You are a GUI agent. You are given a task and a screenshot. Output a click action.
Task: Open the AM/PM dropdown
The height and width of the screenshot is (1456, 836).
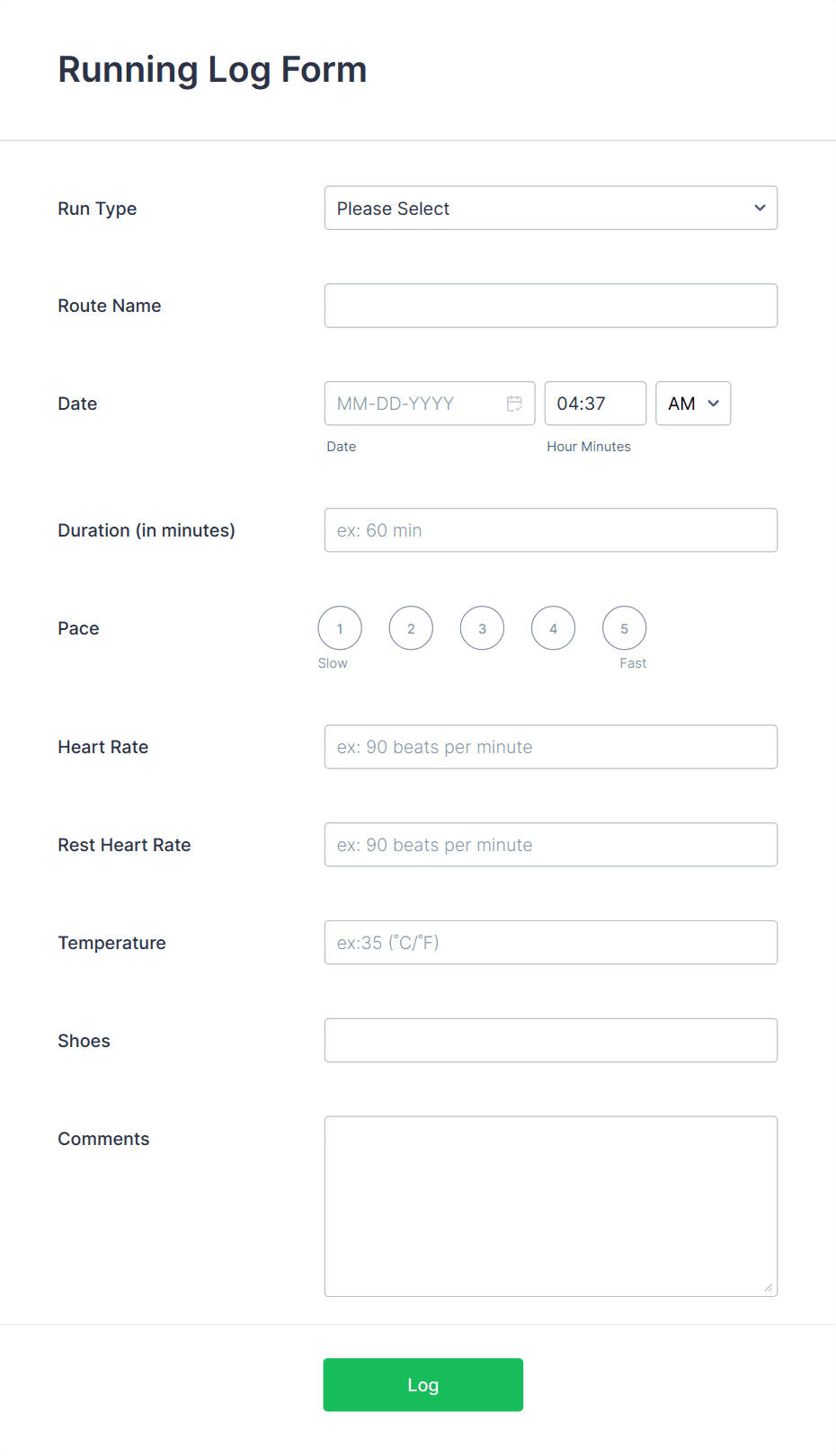click(x=692, y=404)
